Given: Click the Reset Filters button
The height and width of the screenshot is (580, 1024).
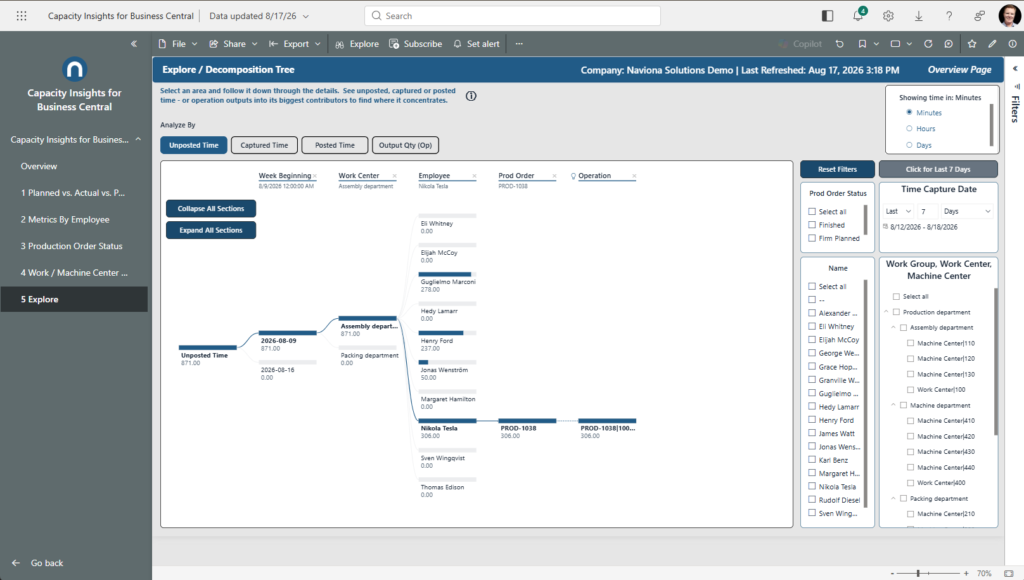Looking at the screenshot, I should click(837, 169).
